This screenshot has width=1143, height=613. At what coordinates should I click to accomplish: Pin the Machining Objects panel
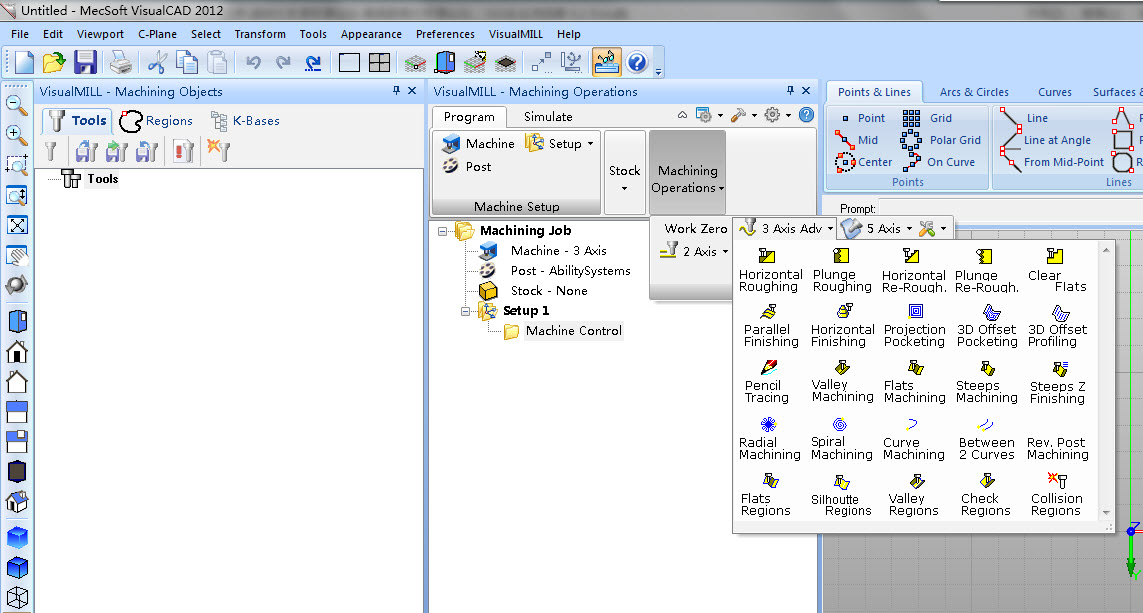(x=396, y=90)
